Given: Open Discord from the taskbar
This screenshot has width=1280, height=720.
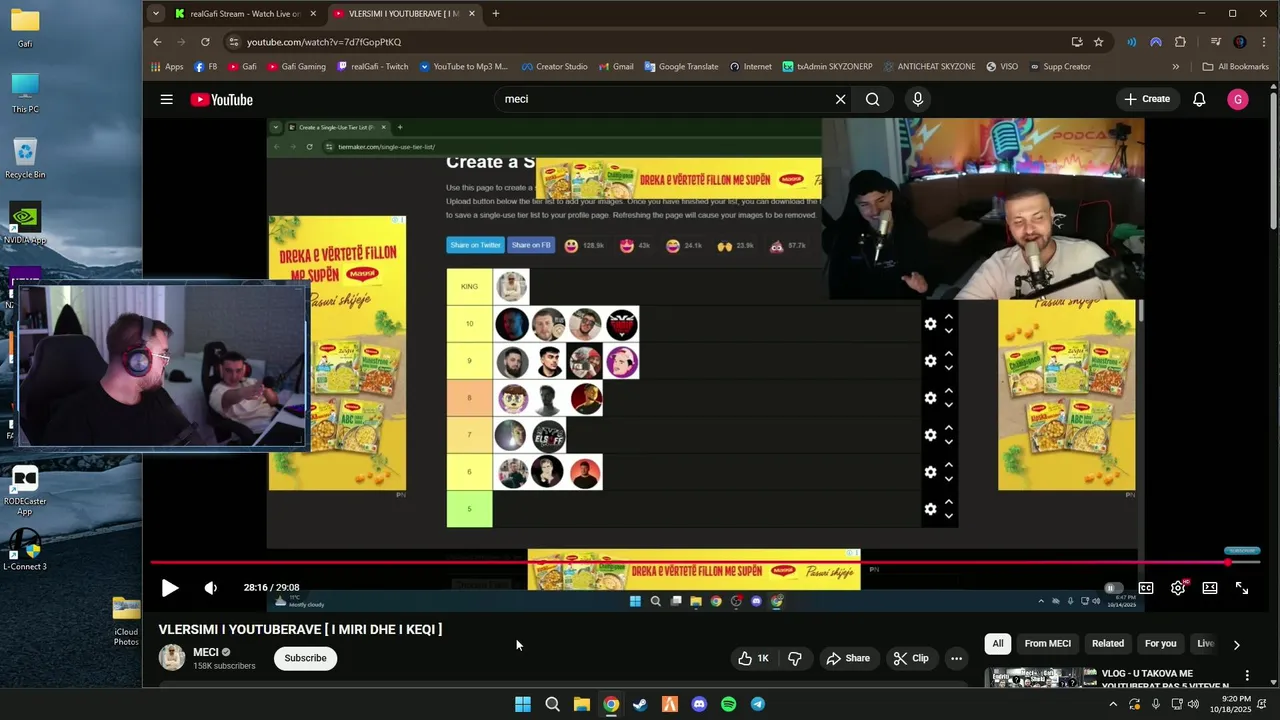Looking at the screenshot, I should click(699, 704).
